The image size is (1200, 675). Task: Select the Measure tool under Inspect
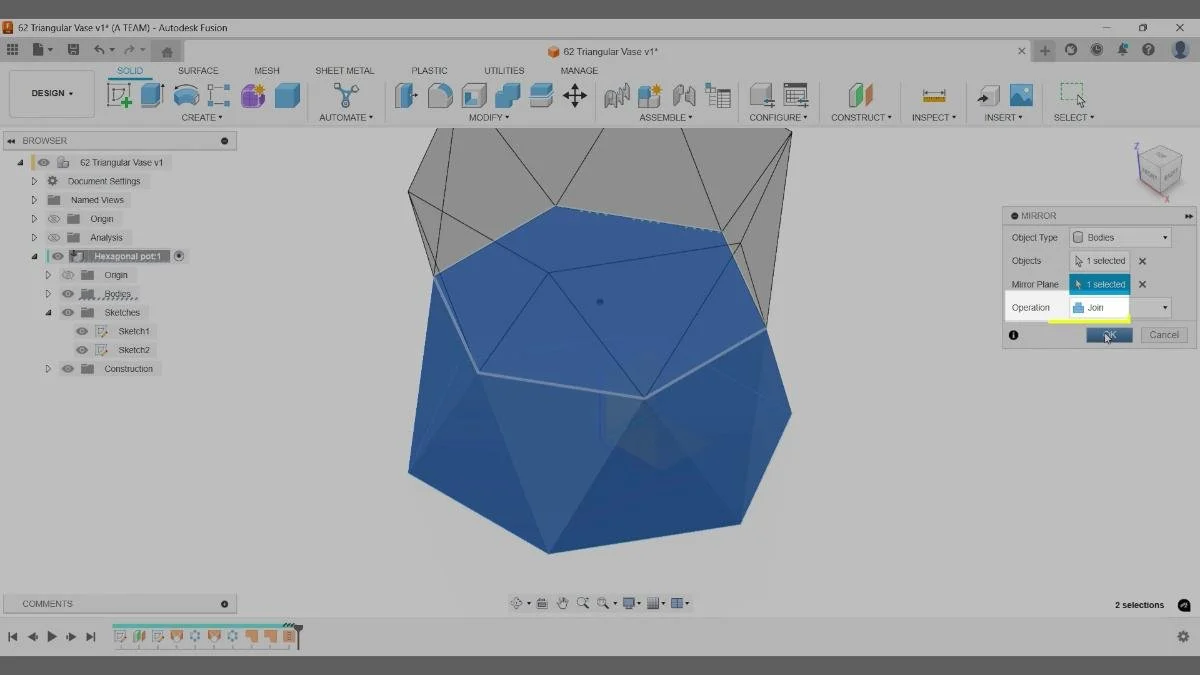pos(932,96)
